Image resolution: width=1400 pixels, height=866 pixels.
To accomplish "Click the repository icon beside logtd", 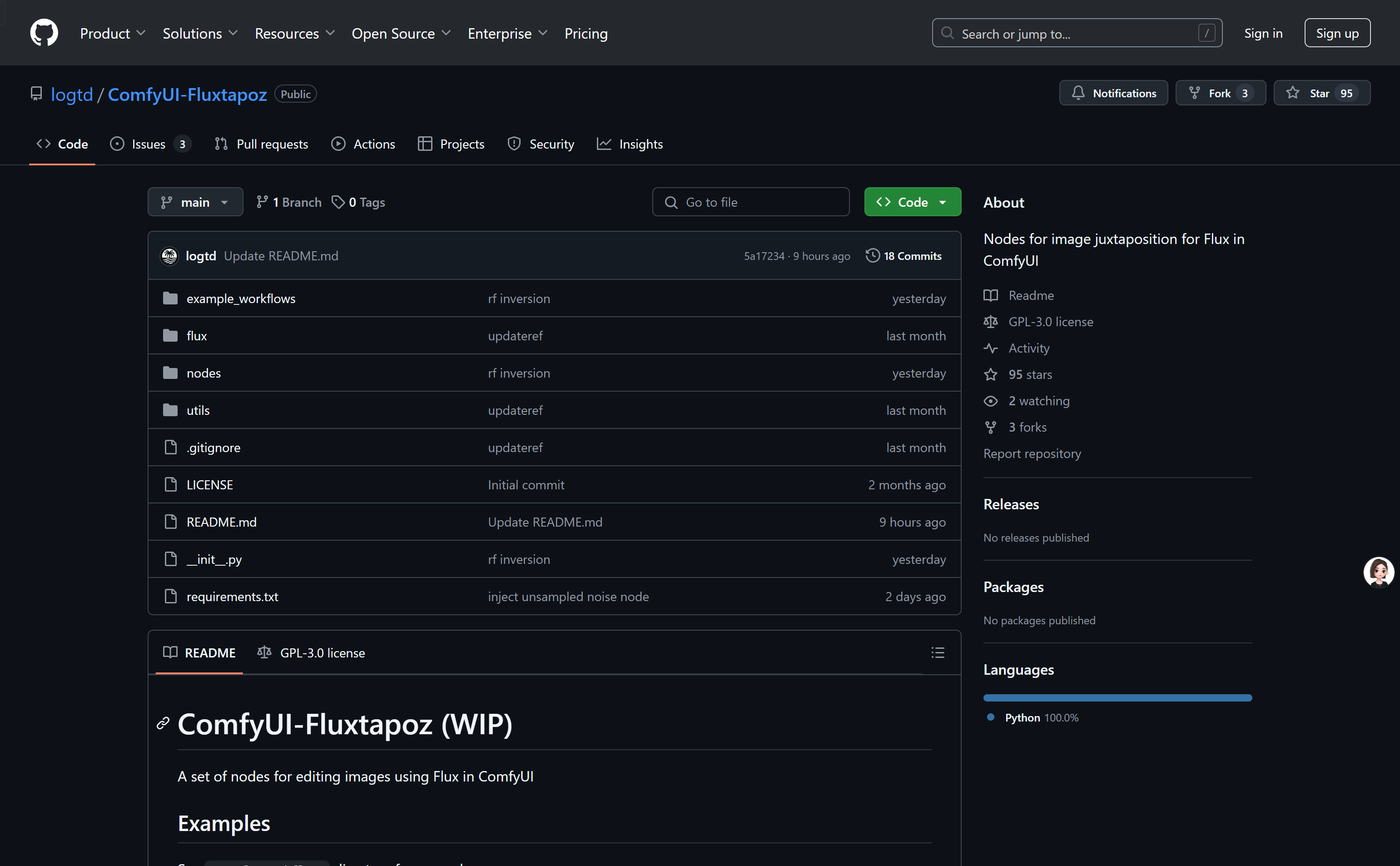I will pyautogui.click(x=37, y=94).
